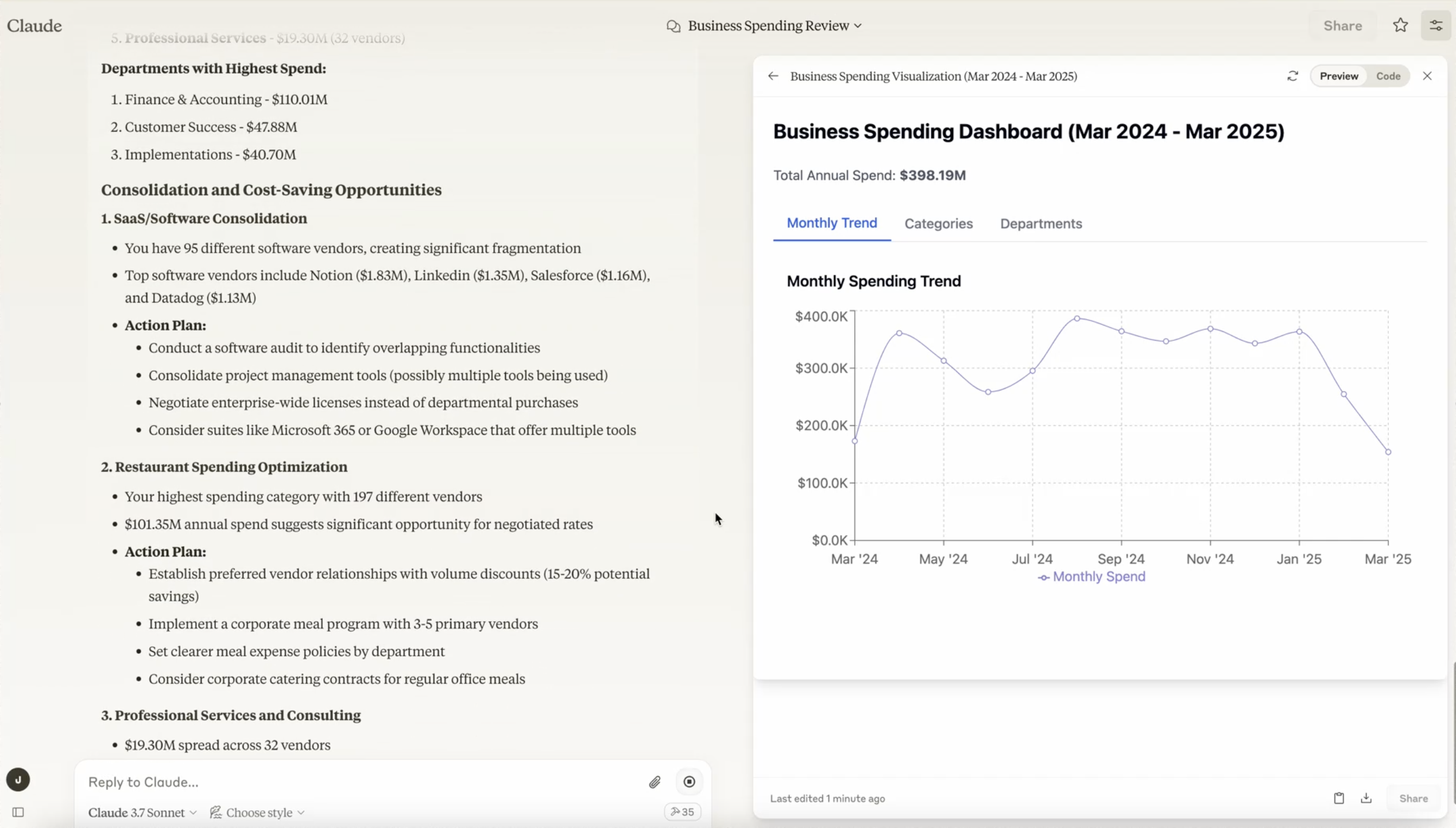Switch artifact view to Preview
The height and width of the screenshot is (828, 1456).
click(1338, 76)
